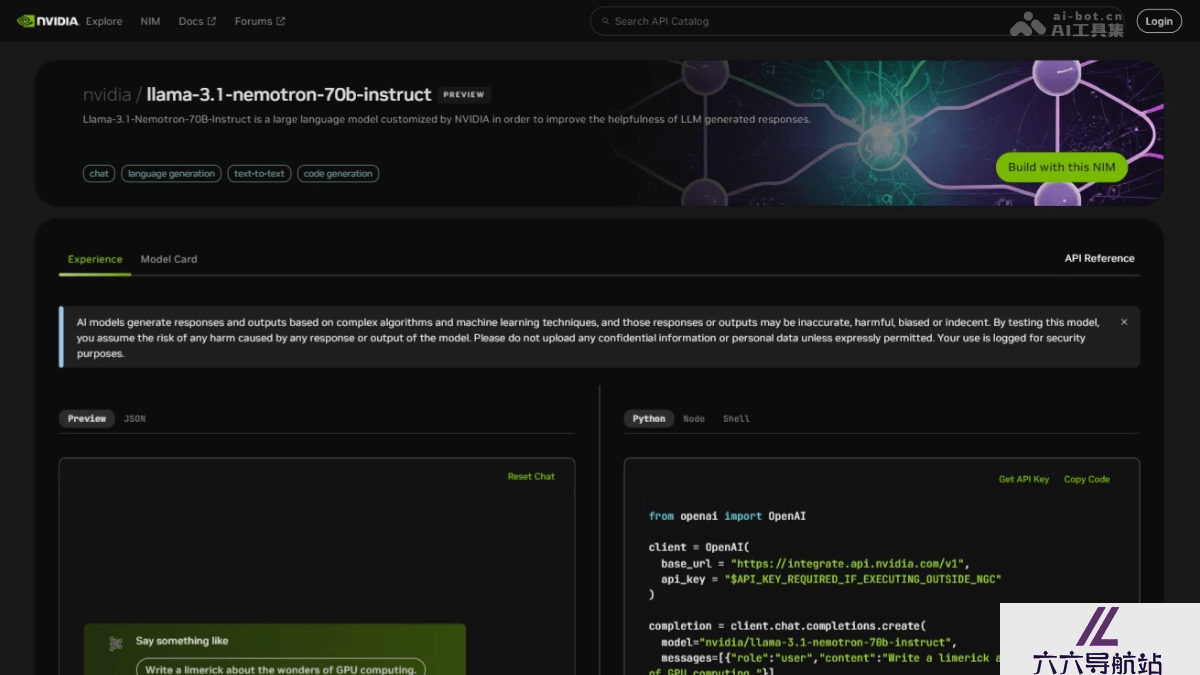Select the Preview view toggle
The height and width of the screenshot is (675, 1200).
87,419
